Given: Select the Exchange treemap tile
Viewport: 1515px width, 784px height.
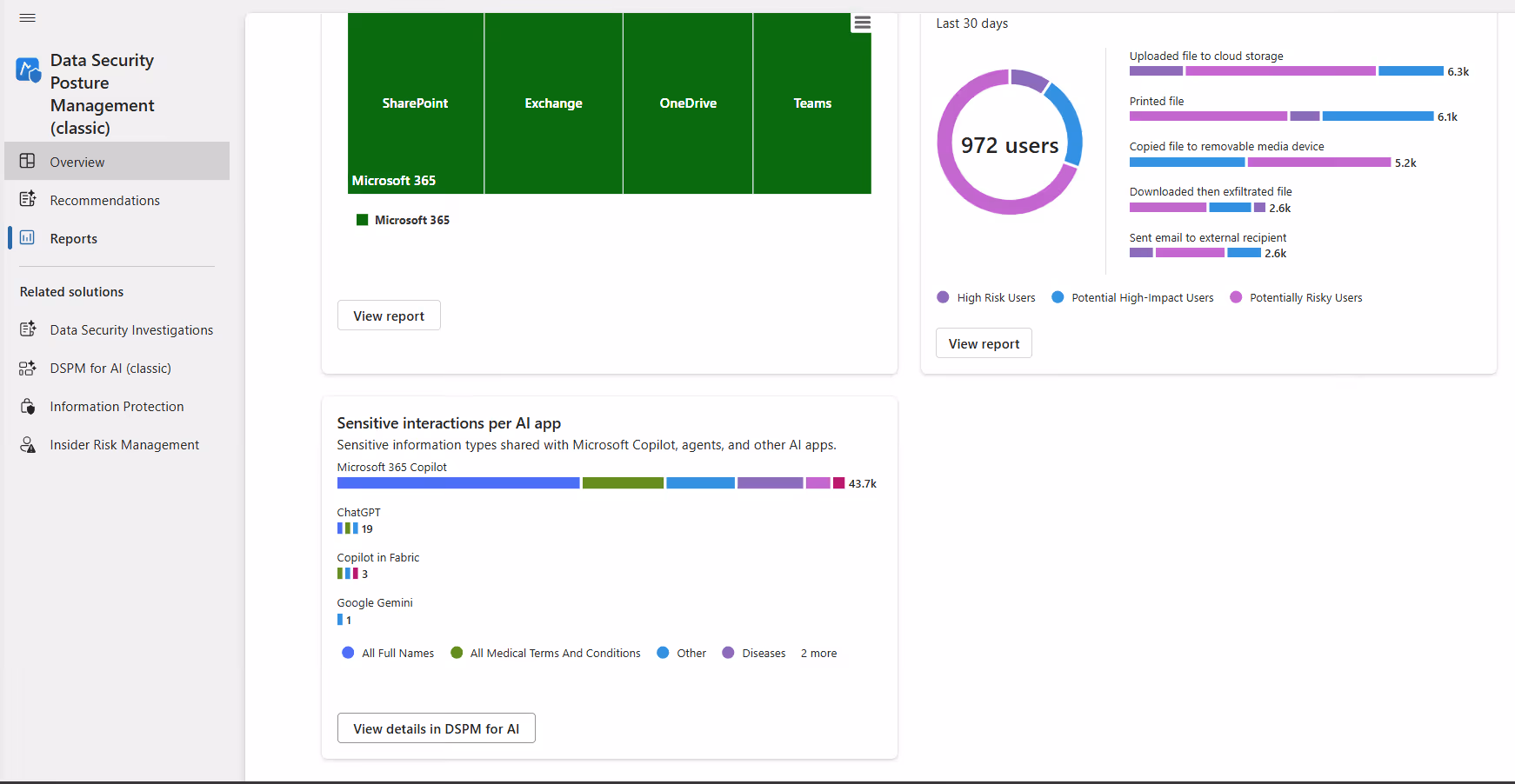Looking at the screenshot, I should point(553,103).
